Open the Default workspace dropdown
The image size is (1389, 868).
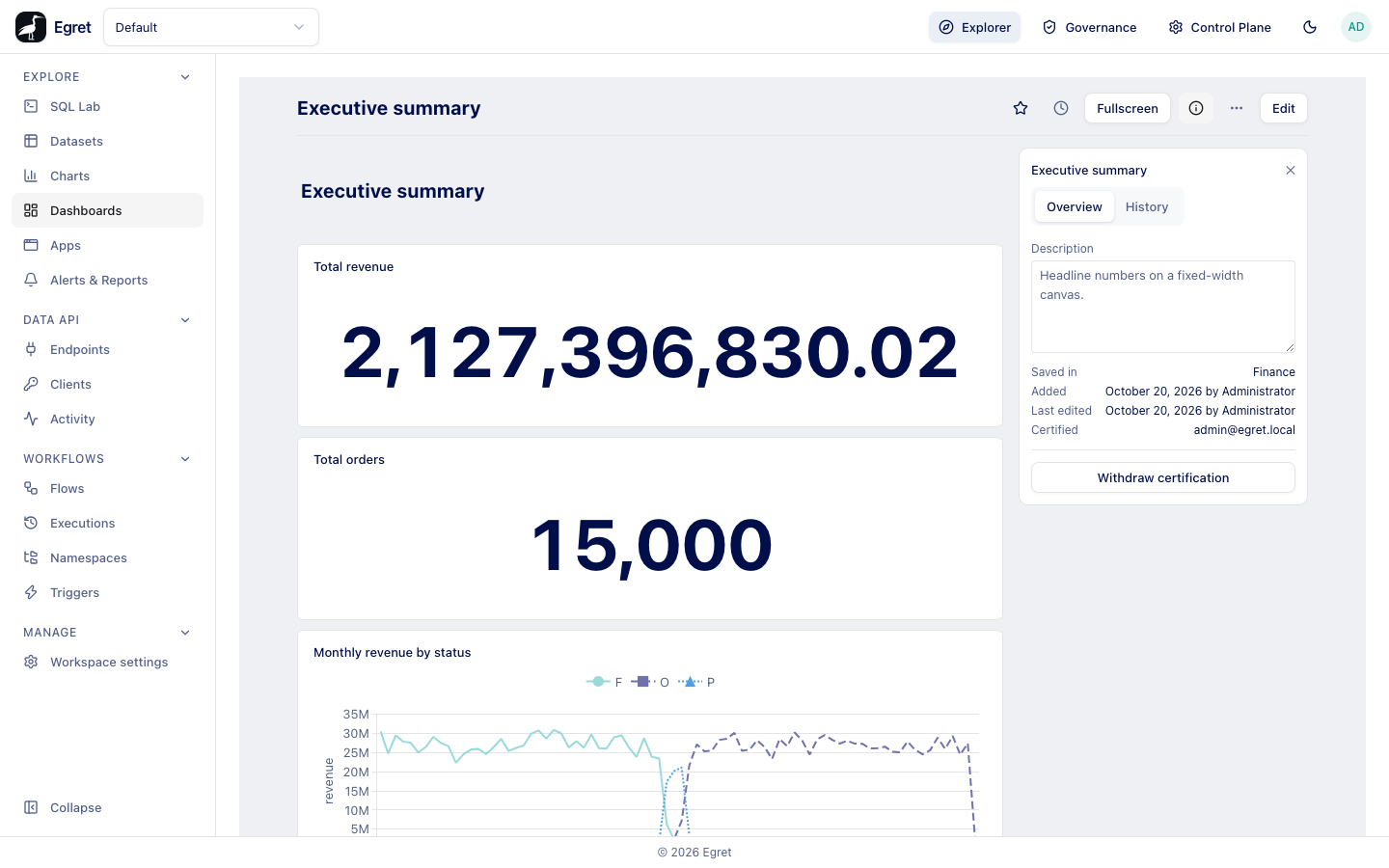coord(211,27)
